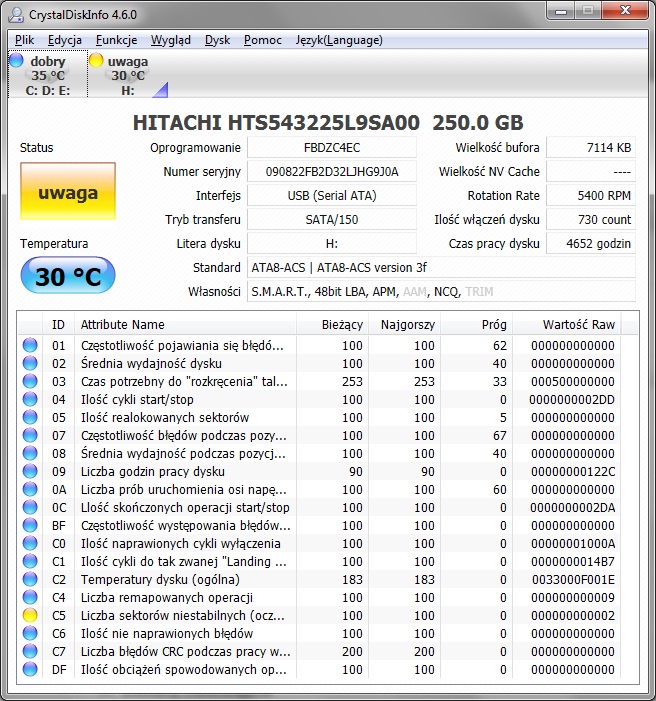Click status dot for attribute C1
Screen dimensions: 656x701
pyautogui.click(x=30, y=561)
